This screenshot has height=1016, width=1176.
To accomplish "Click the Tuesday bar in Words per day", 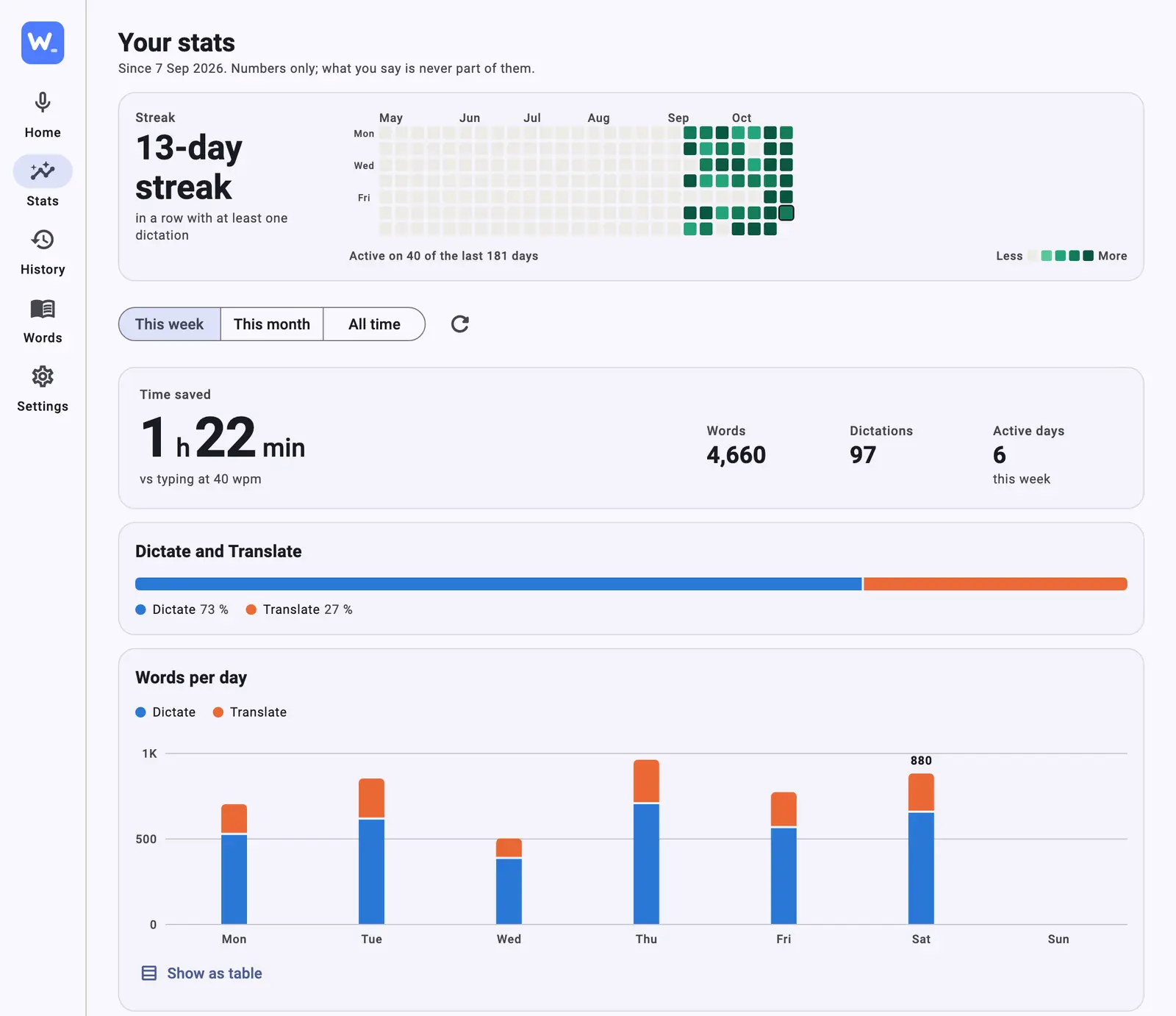I will (371, 851).
